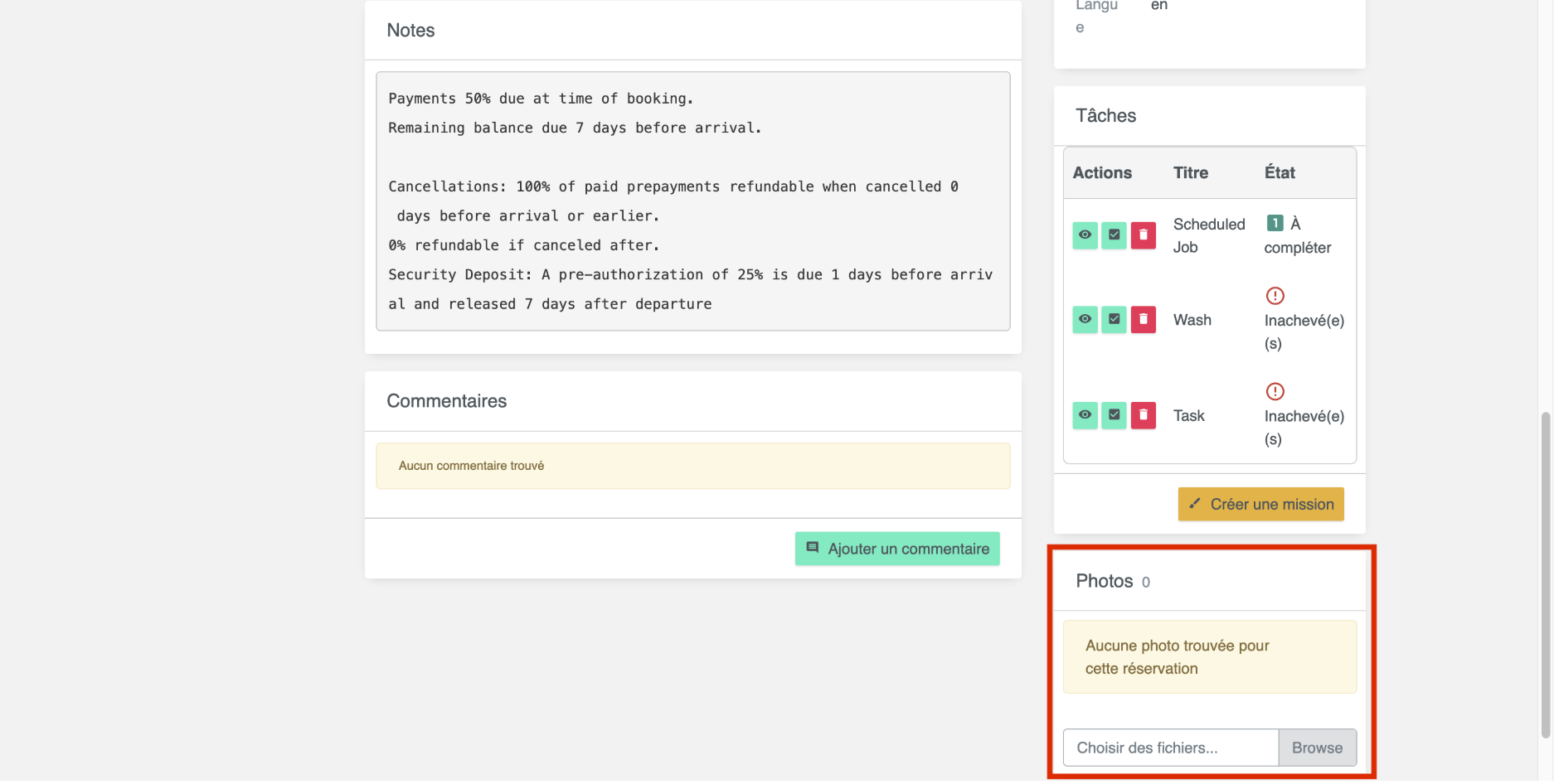The image size is (1554, 784).
Task: Mark the task named Task as complete
Action: pos(1114,414)
